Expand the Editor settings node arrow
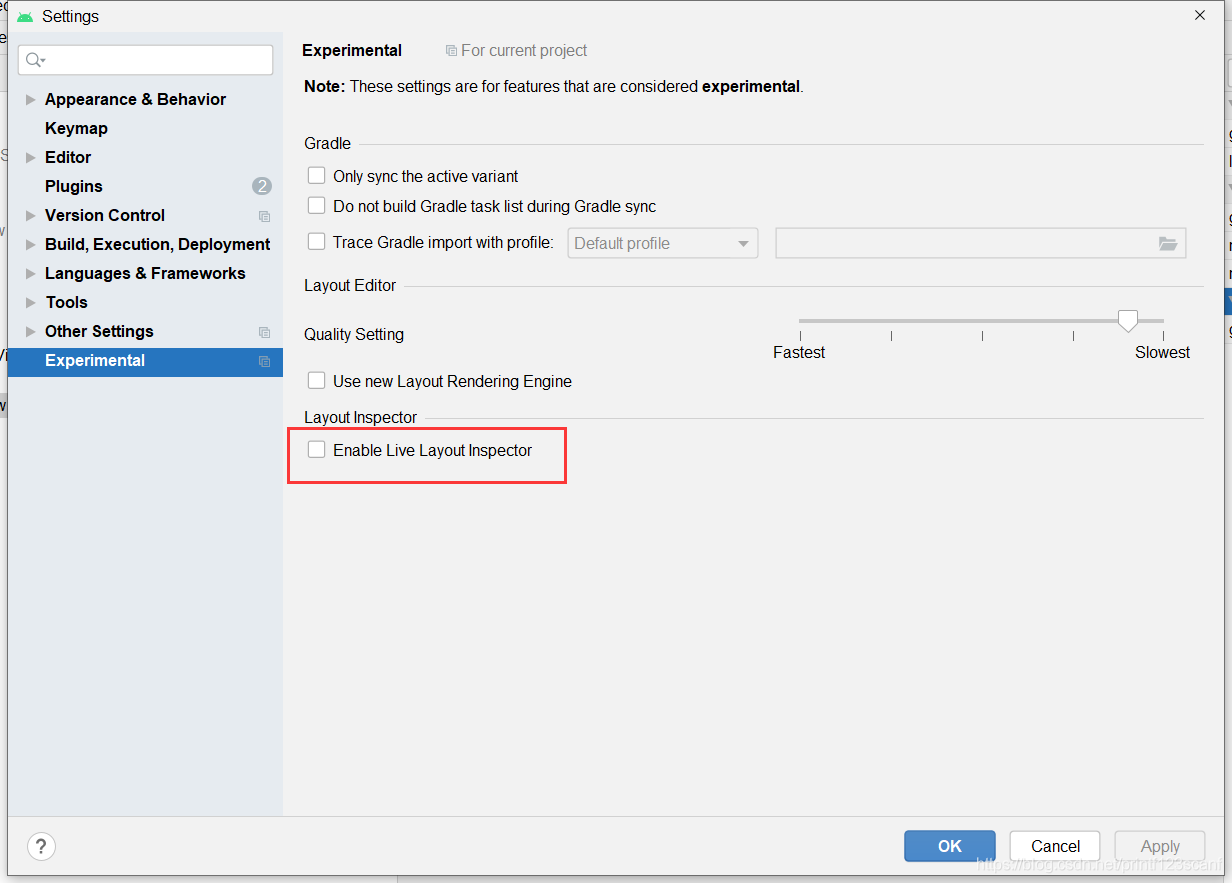 (31, 157)
